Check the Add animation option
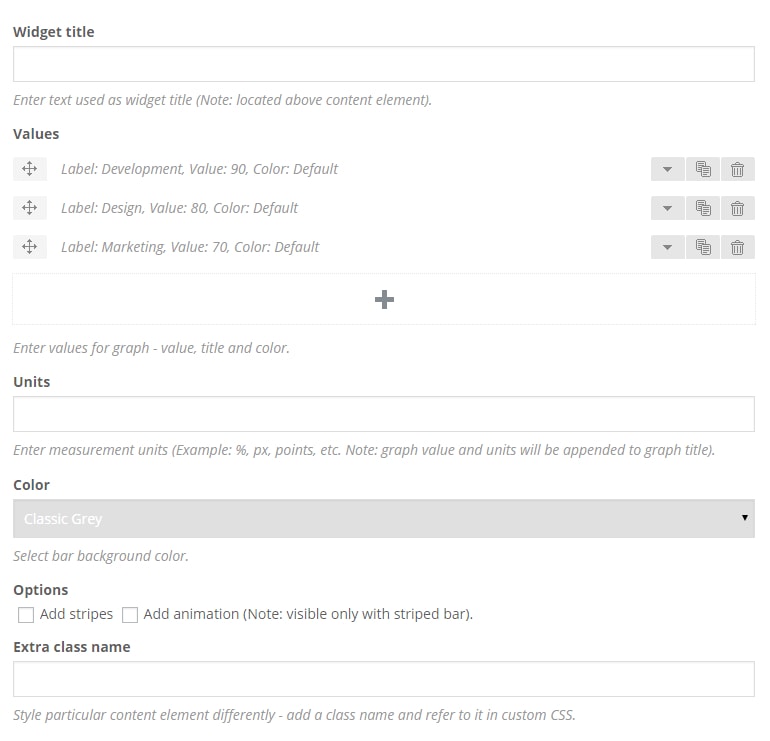 (x=130, y=614)
